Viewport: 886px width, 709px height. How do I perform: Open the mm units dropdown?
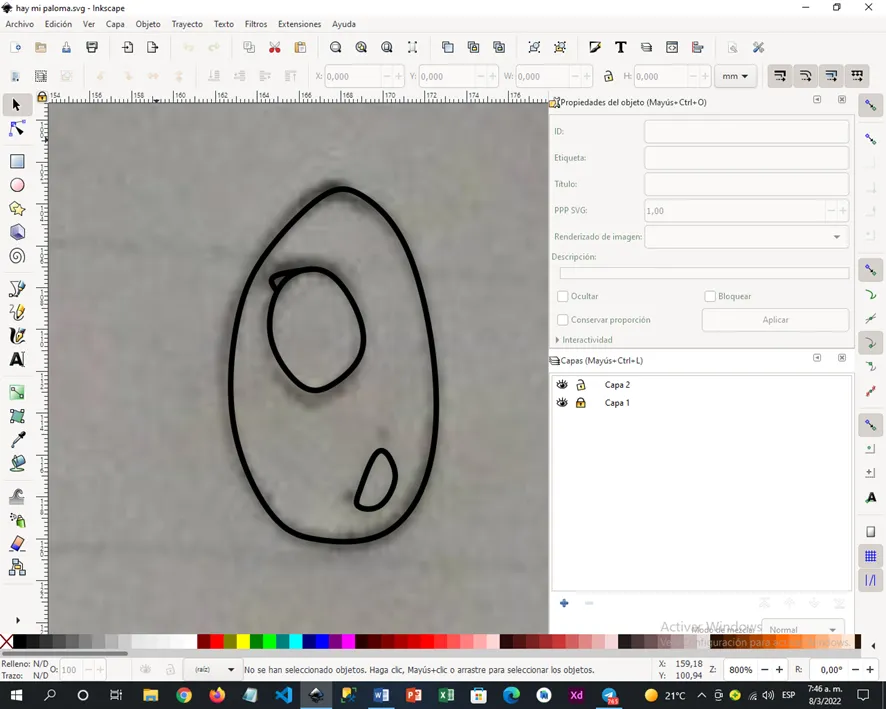pyautogui.click(x=735, y=76)
